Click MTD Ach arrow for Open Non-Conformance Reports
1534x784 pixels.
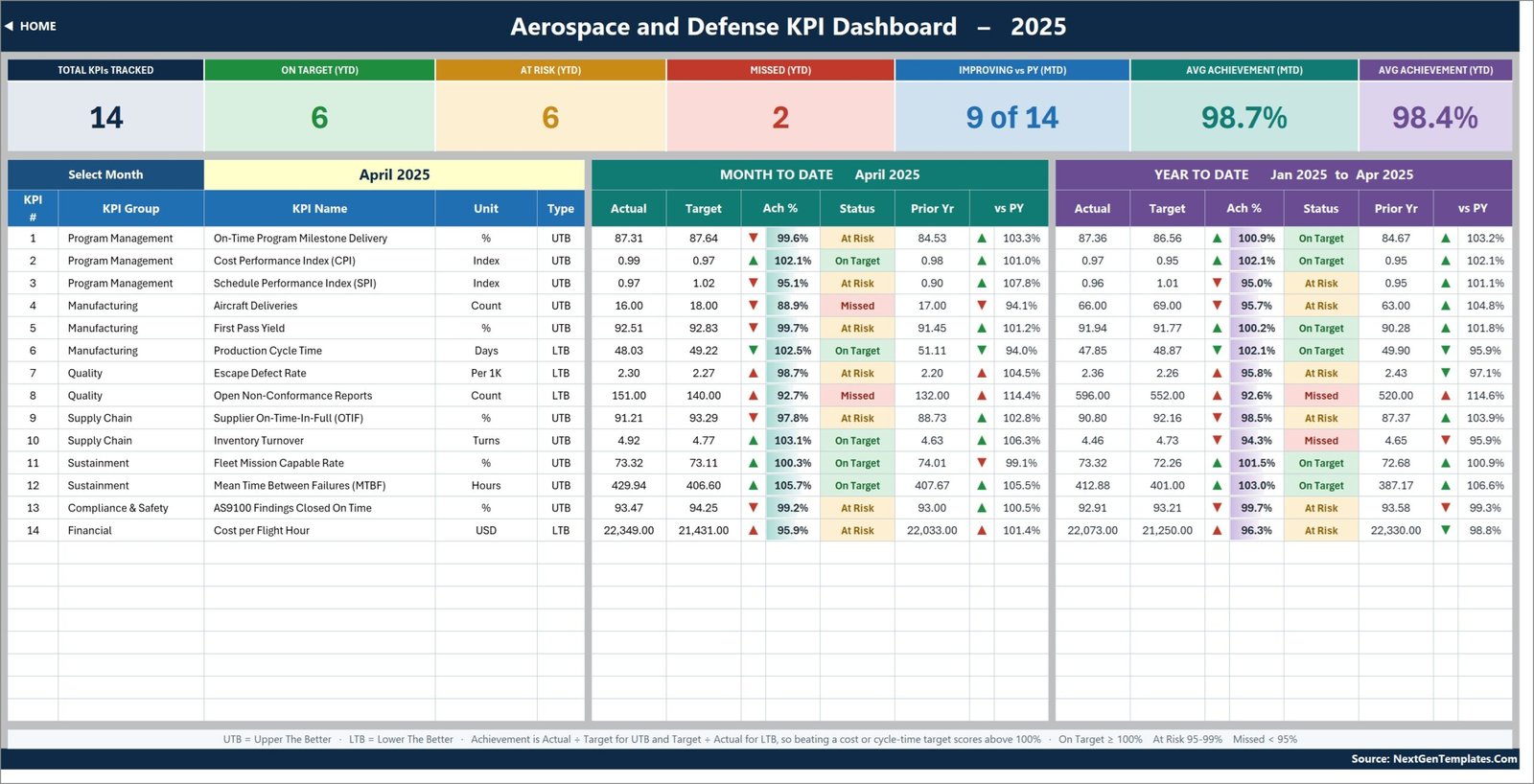point(754,395)
